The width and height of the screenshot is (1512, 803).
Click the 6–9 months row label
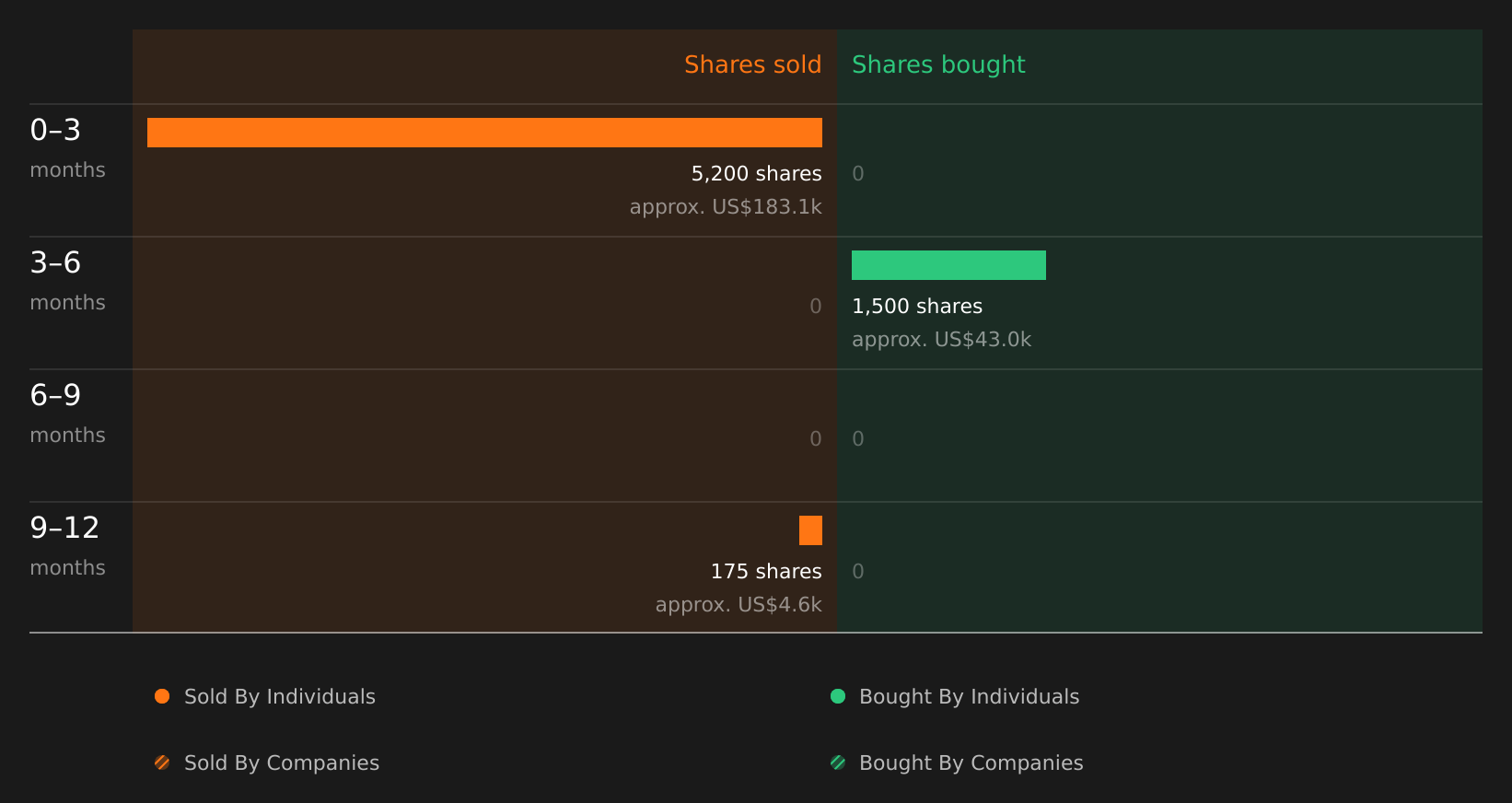click(x=67, y=413)
